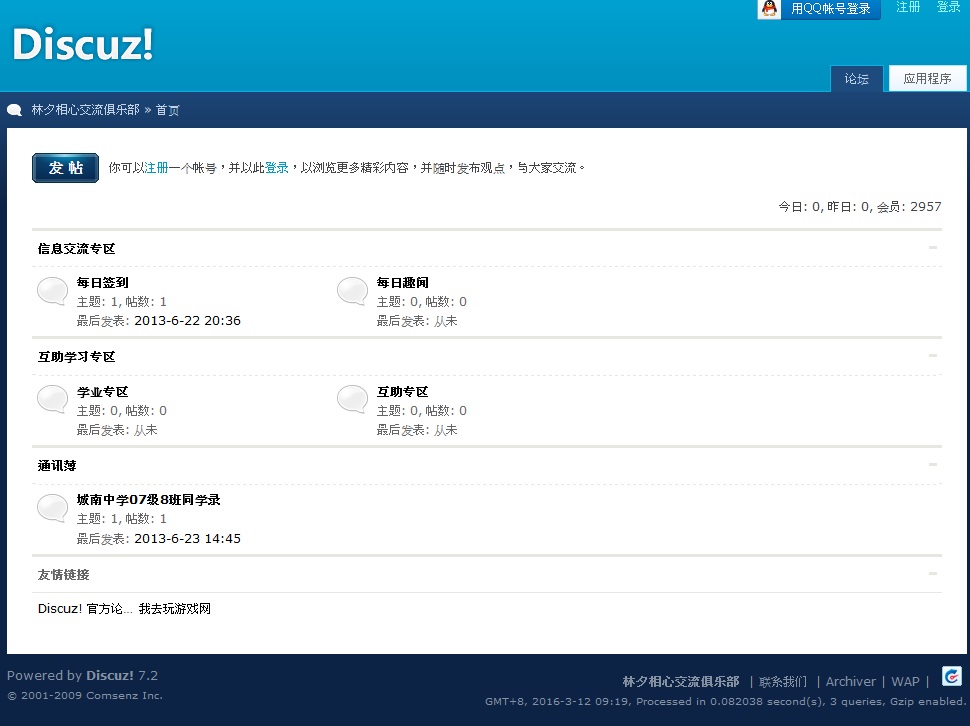Image resolution: width=970 pixels, height=726 pixels.
Task: Click 最后发表: 从未 under 互助专区
Action: pos(417,430)
